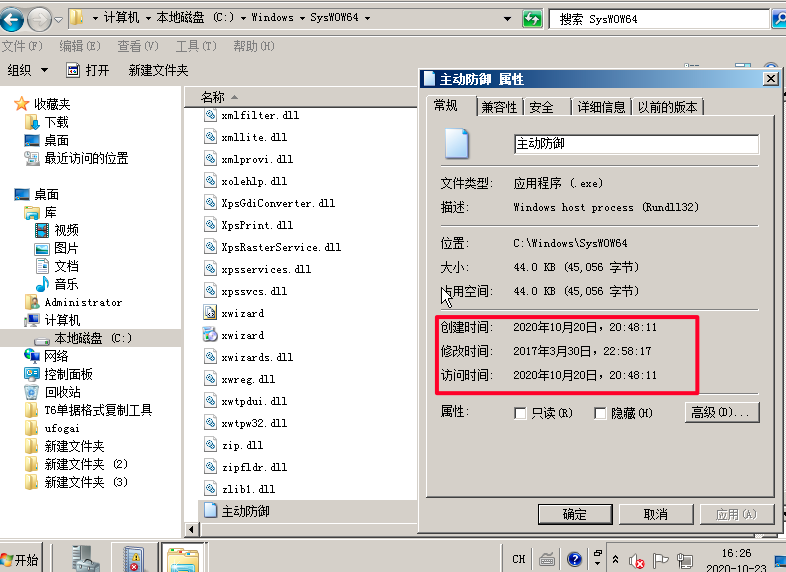Click the 高级(D)... button
Screen dimensions: 786x572
coord(722,412)
